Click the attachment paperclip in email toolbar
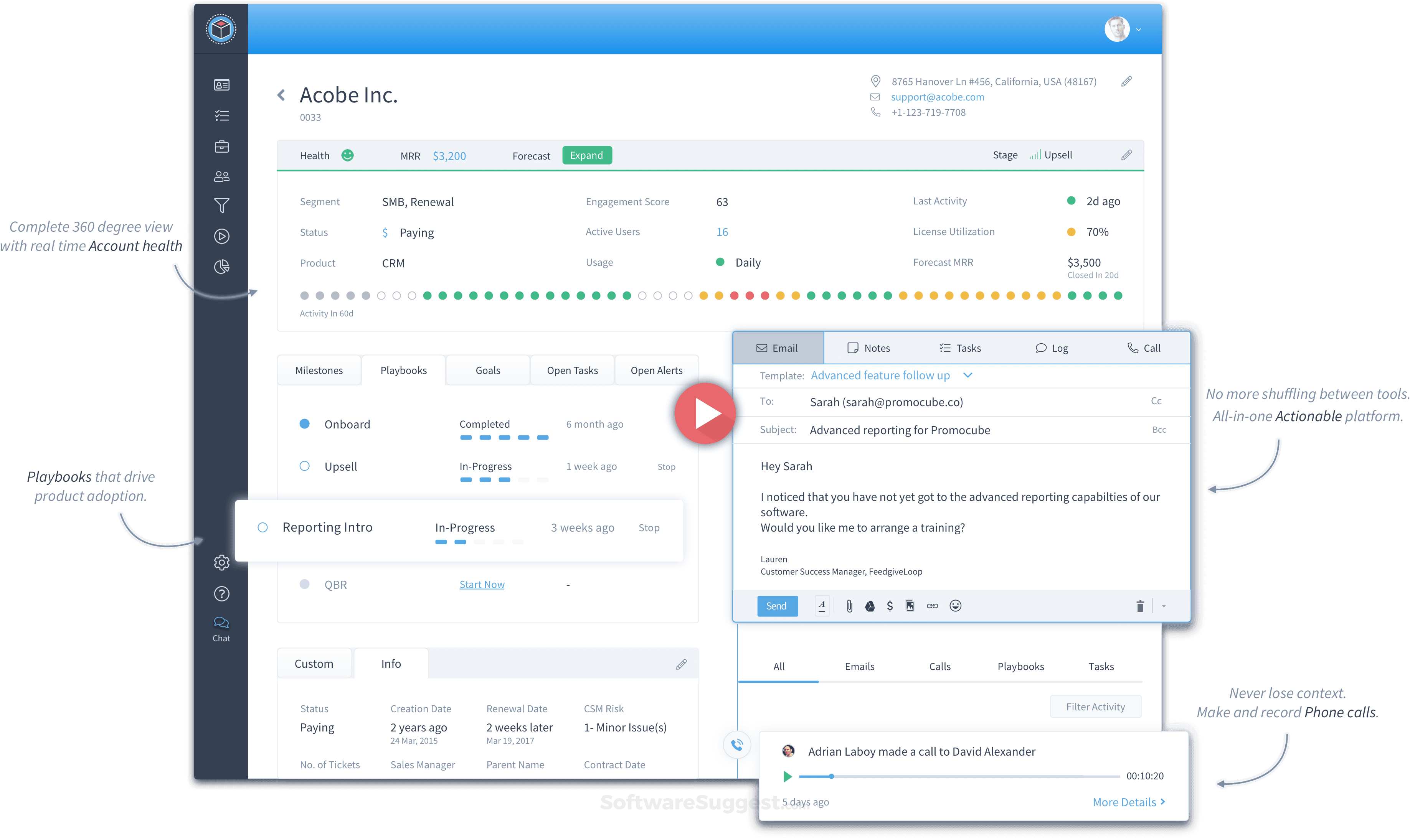The width and height of the screenshot is (1410, 840). coord(849,606)
